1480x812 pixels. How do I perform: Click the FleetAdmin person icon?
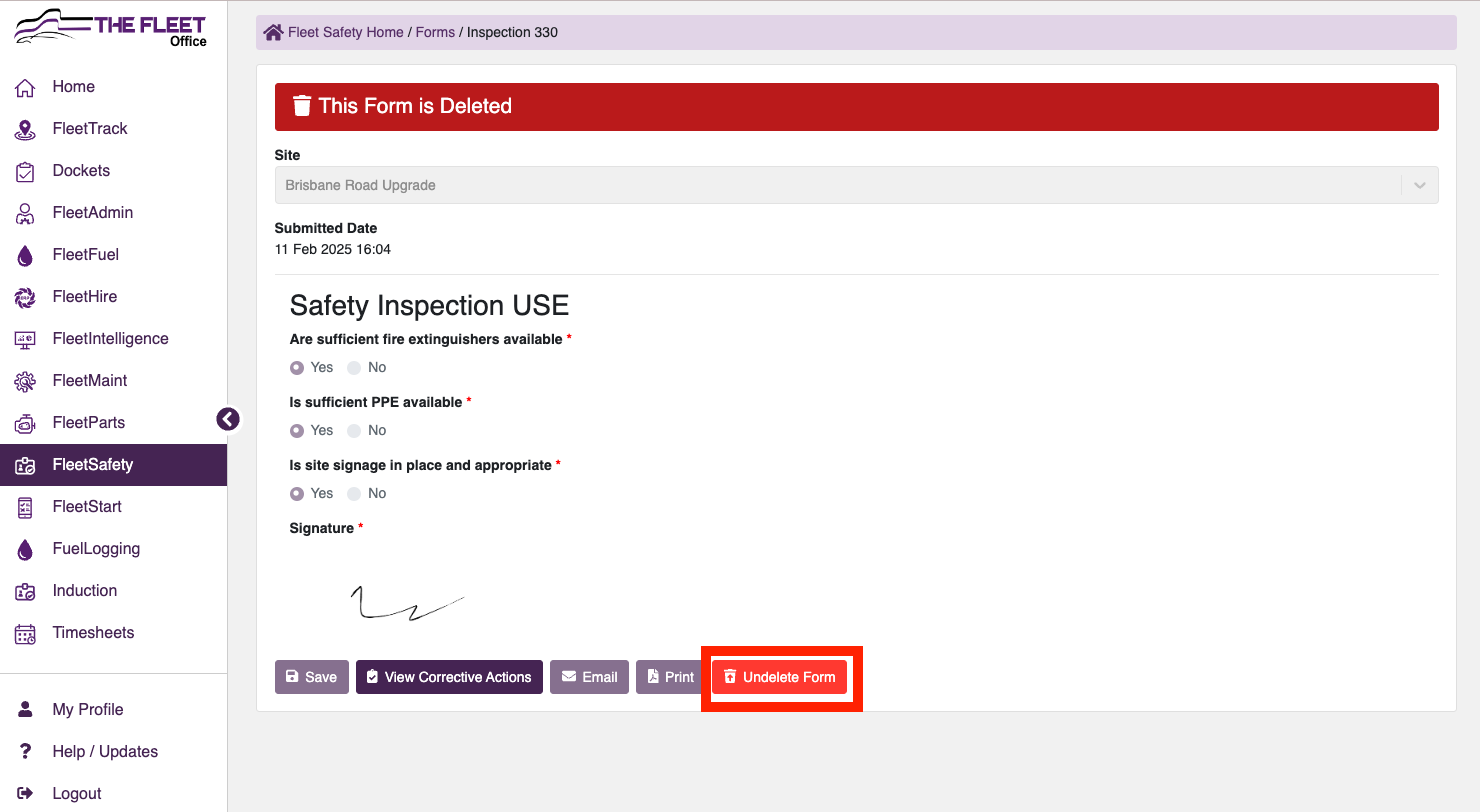click(x=26, y=213)
